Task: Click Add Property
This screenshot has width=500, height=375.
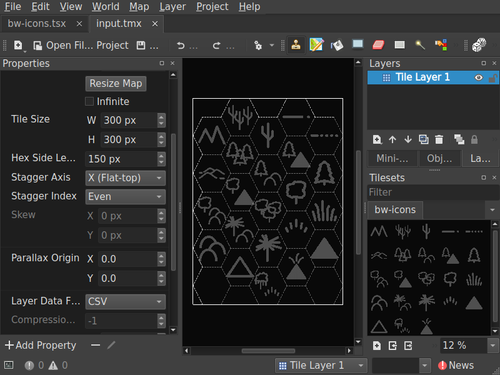Action: point(41,345)
